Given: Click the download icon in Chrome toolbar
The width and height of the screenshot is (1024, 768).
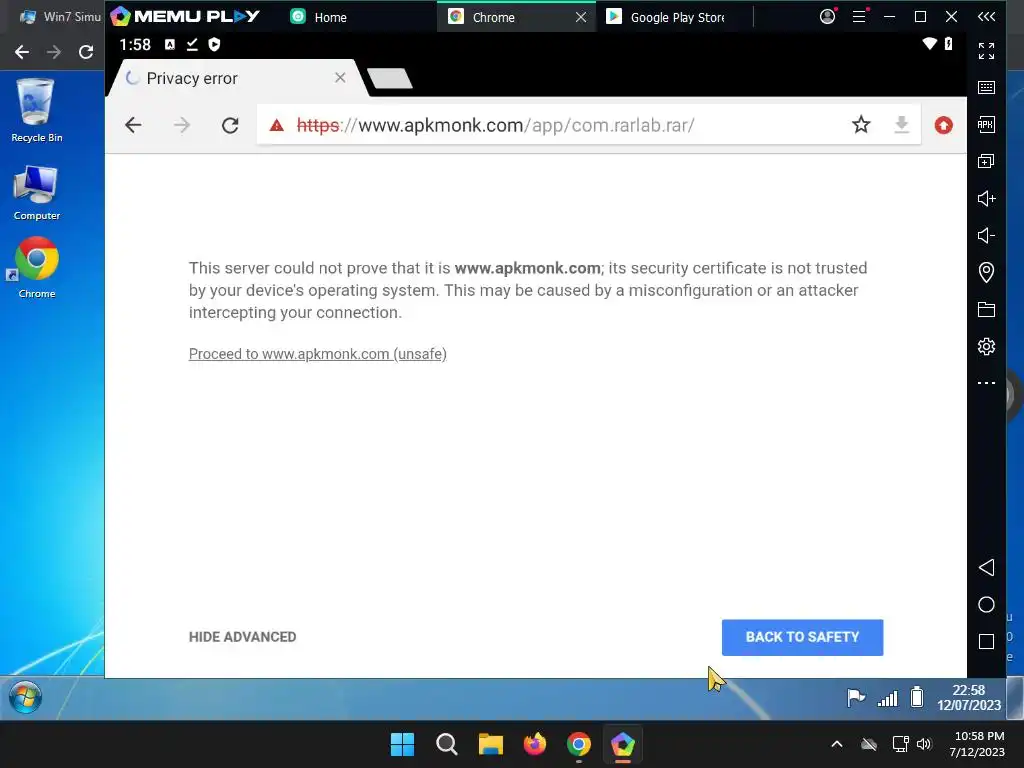Looking at the screenshot, I should point(901,124).
